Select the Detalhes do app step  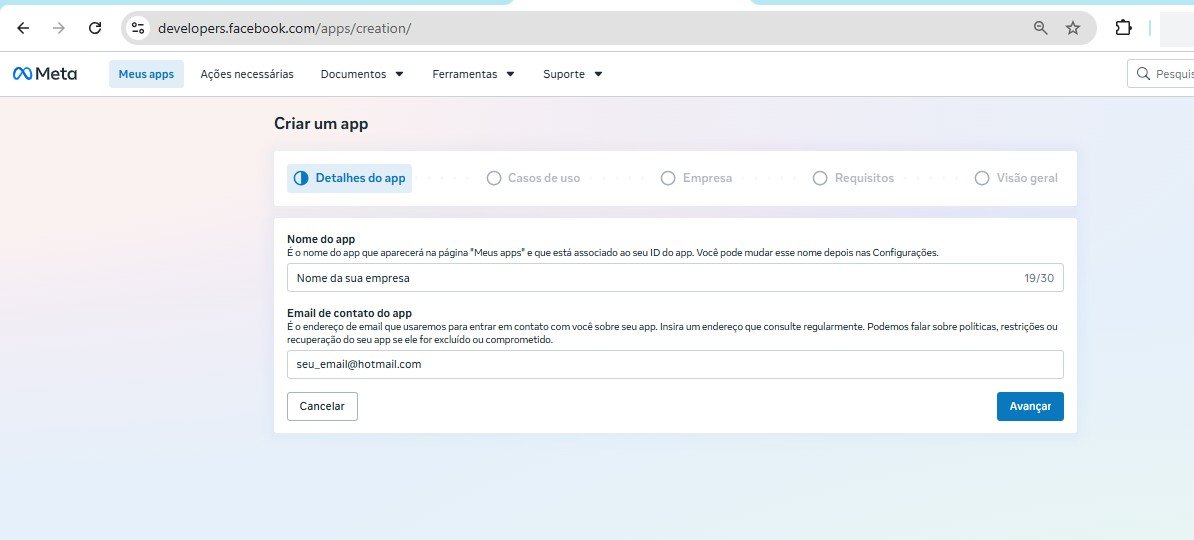350,178
